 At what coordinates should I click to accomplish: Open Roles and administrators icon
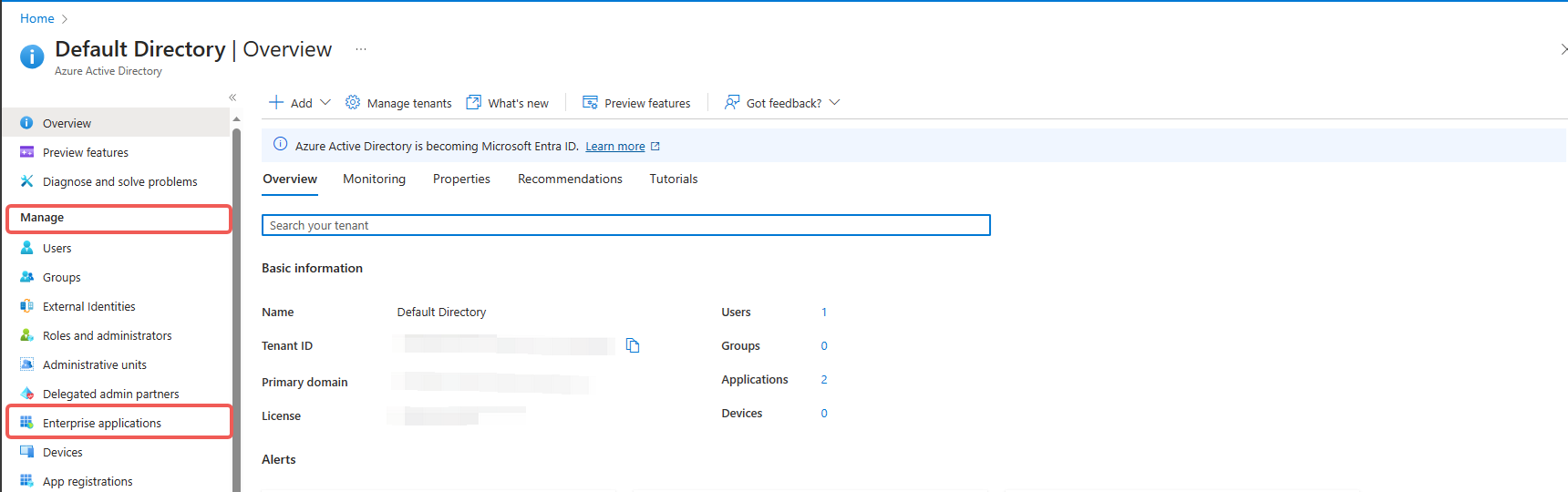pyautogui.click(x=27, y=335)
